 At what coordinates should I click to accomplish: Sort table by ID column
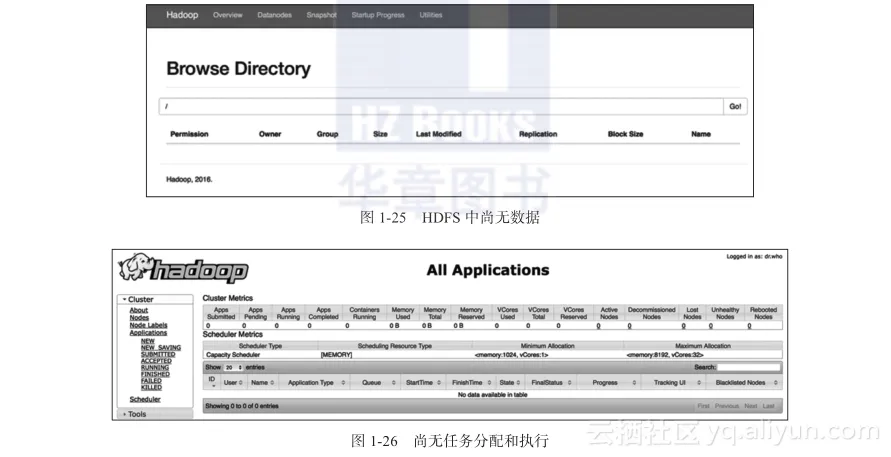point(212,382)
